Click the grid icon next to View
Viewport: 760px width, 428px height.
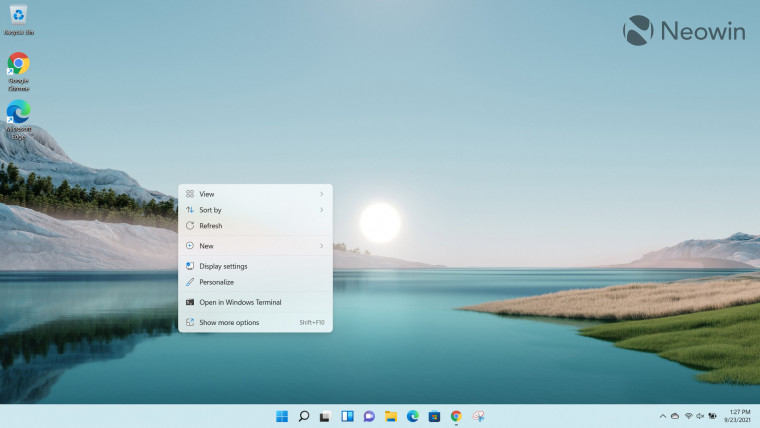click(190, 194)
